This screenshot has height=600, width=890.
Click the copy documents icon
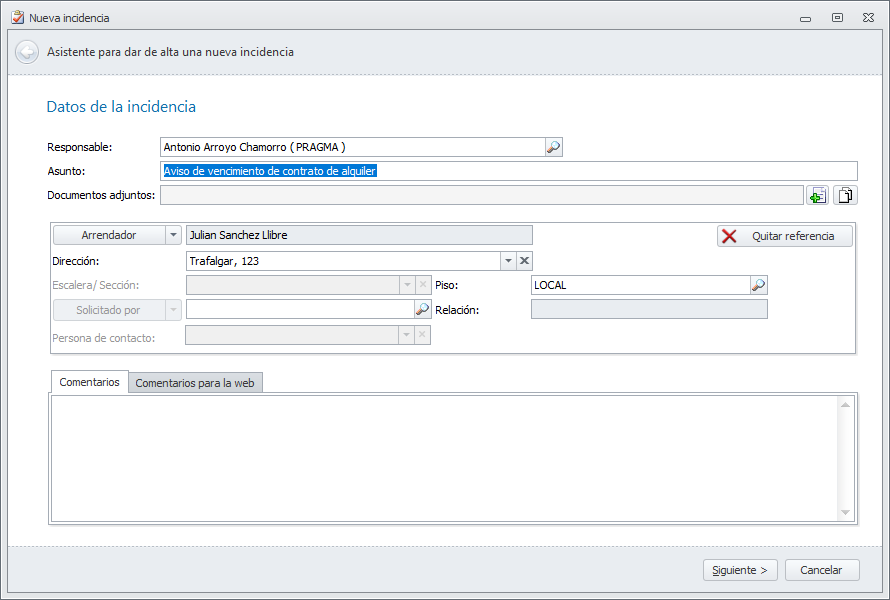846,195
